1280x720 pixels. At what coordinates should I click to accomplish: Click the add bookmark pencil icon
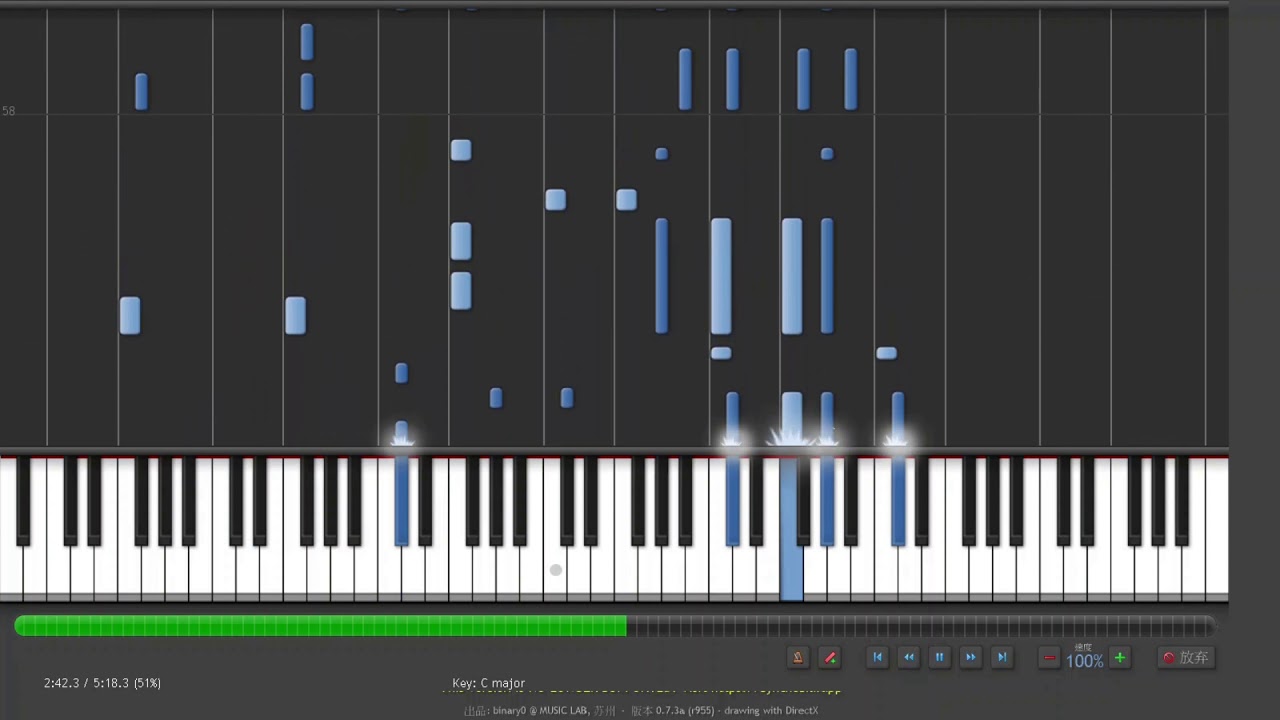click(x=829, y=657)
